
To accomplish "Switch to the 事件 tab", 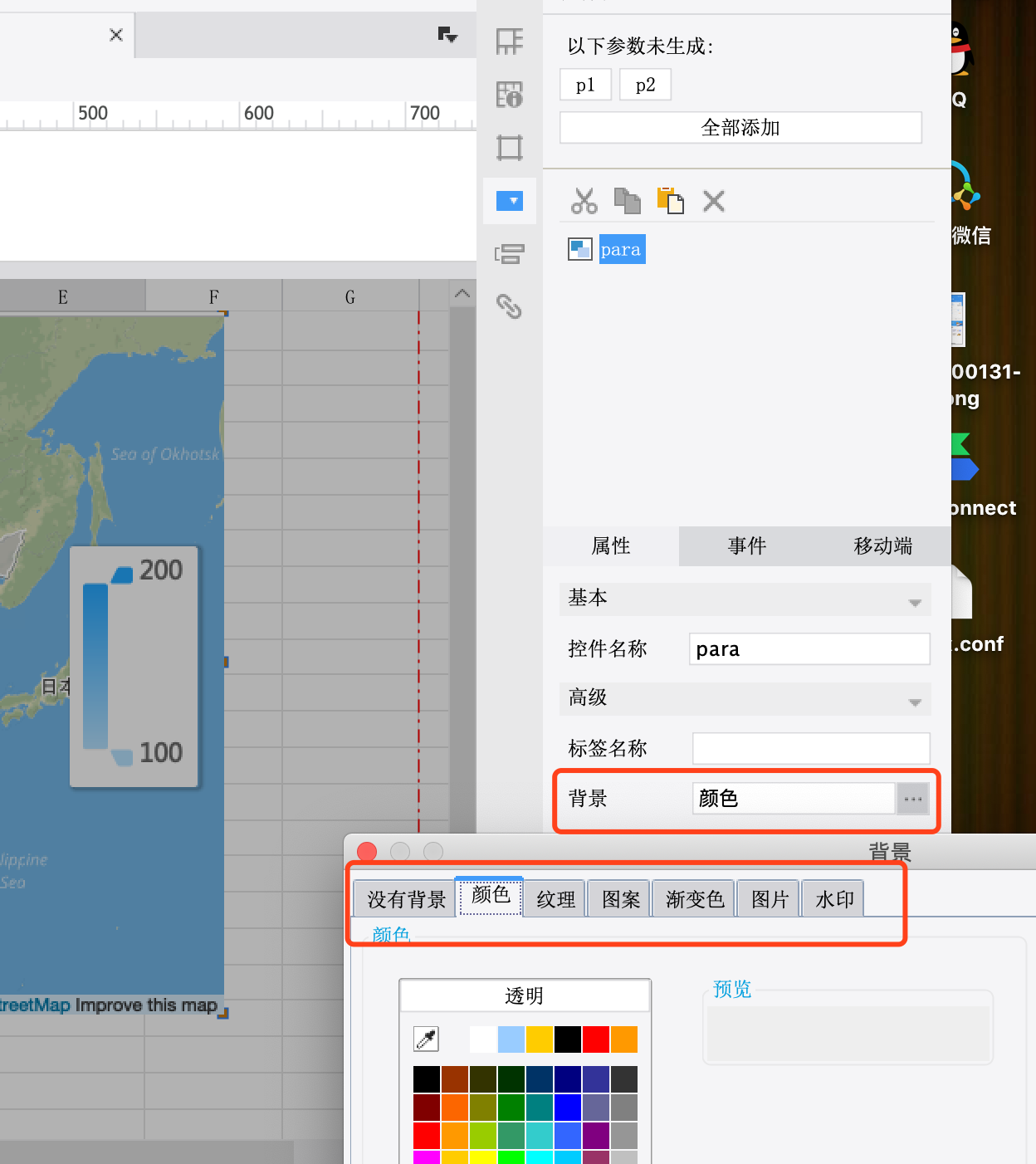I will coord(746,546).
